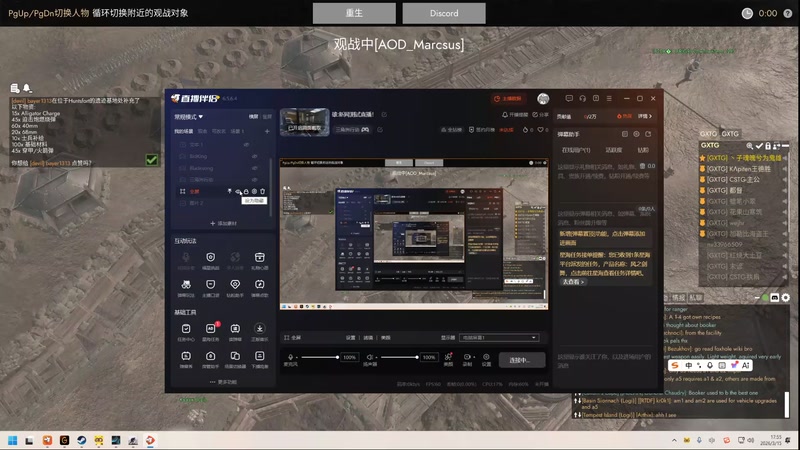This screenshot has width=800, height=450.
Task: Open the 私聊 tab in game chat
Action: coord(695,297)
